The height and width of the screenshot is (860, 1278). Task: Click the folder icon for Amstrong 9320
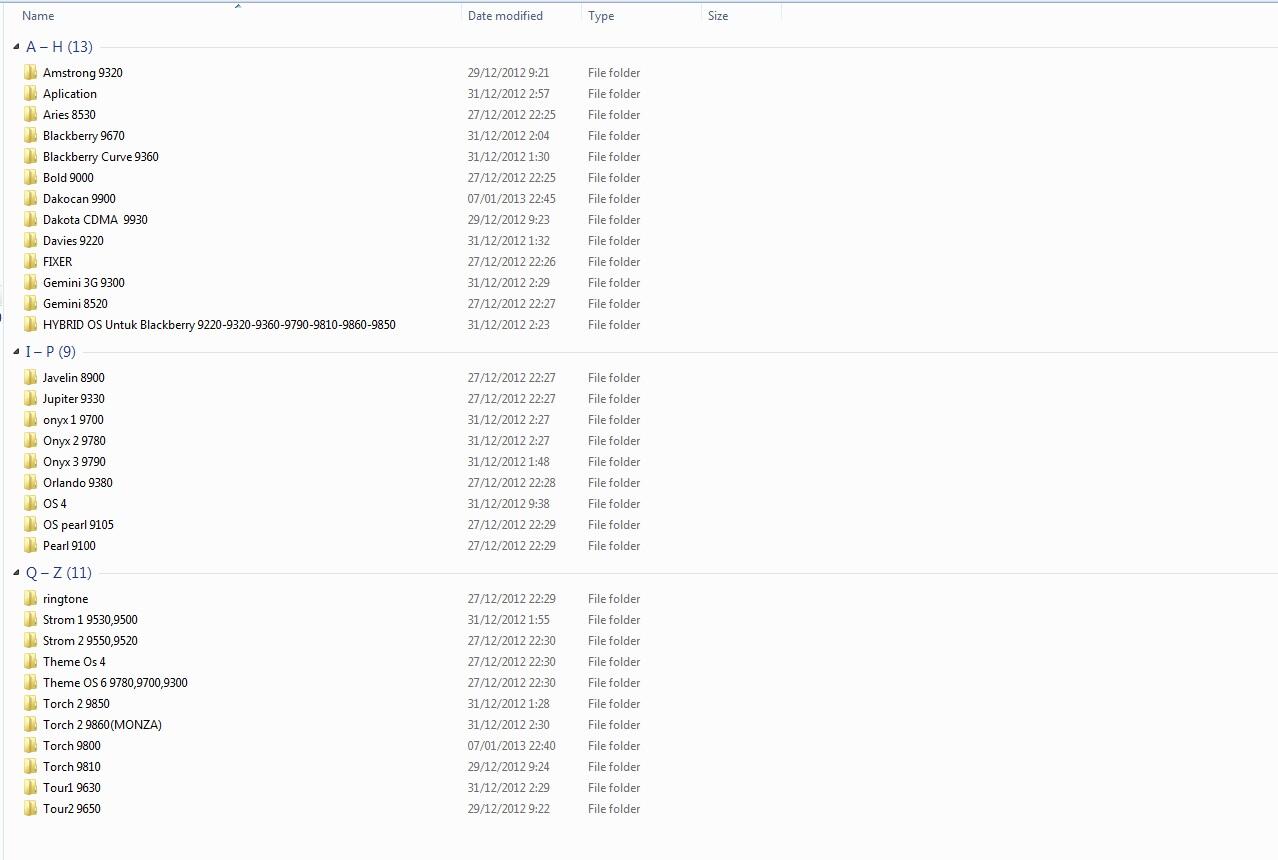[30, 73]
